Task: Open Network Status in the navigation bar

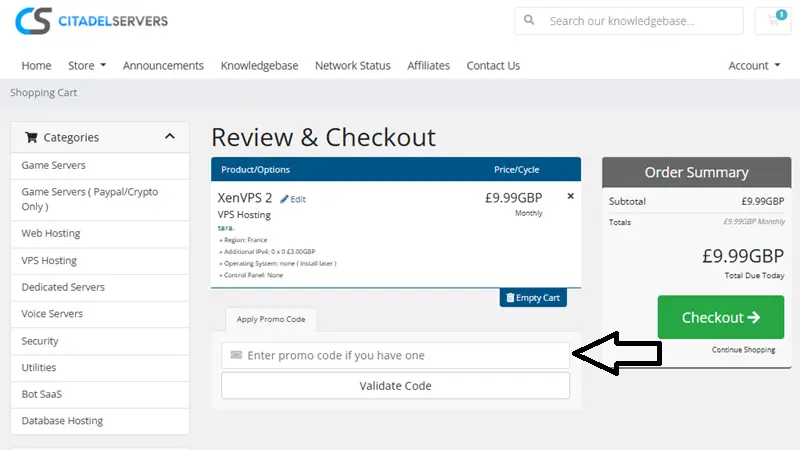Action: 352,66
